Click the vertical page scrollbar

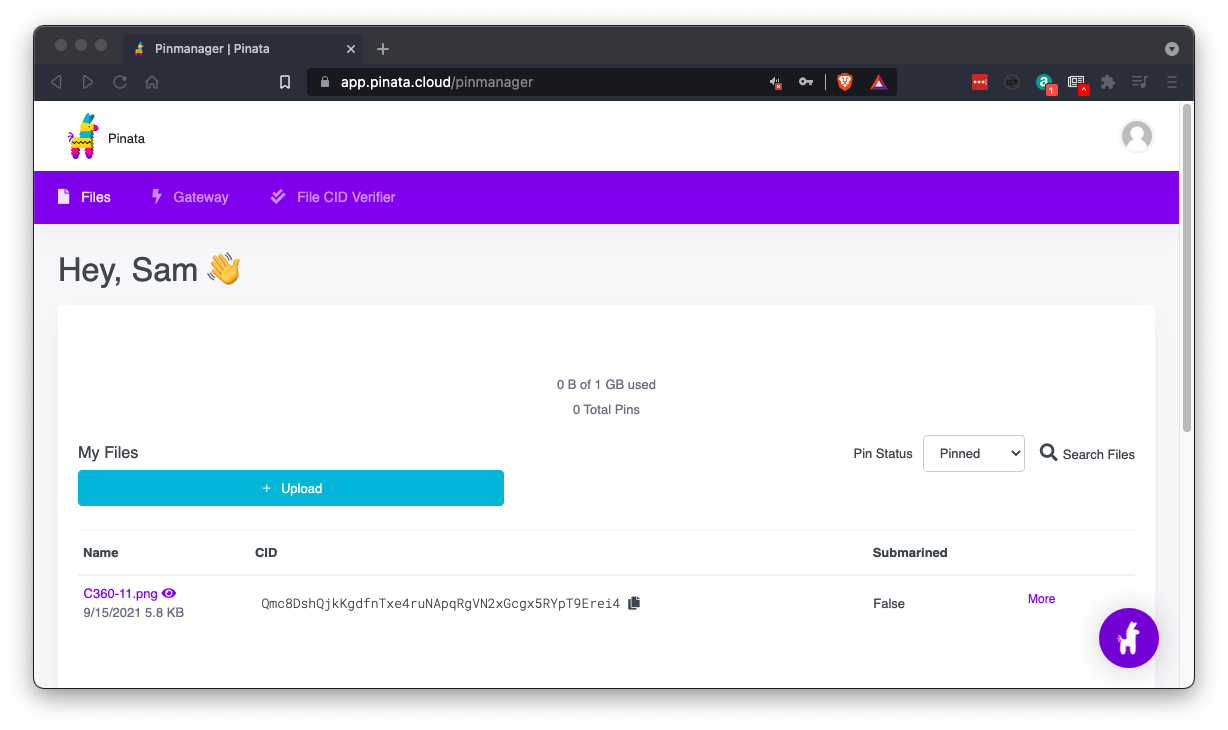click(1187, 267)
